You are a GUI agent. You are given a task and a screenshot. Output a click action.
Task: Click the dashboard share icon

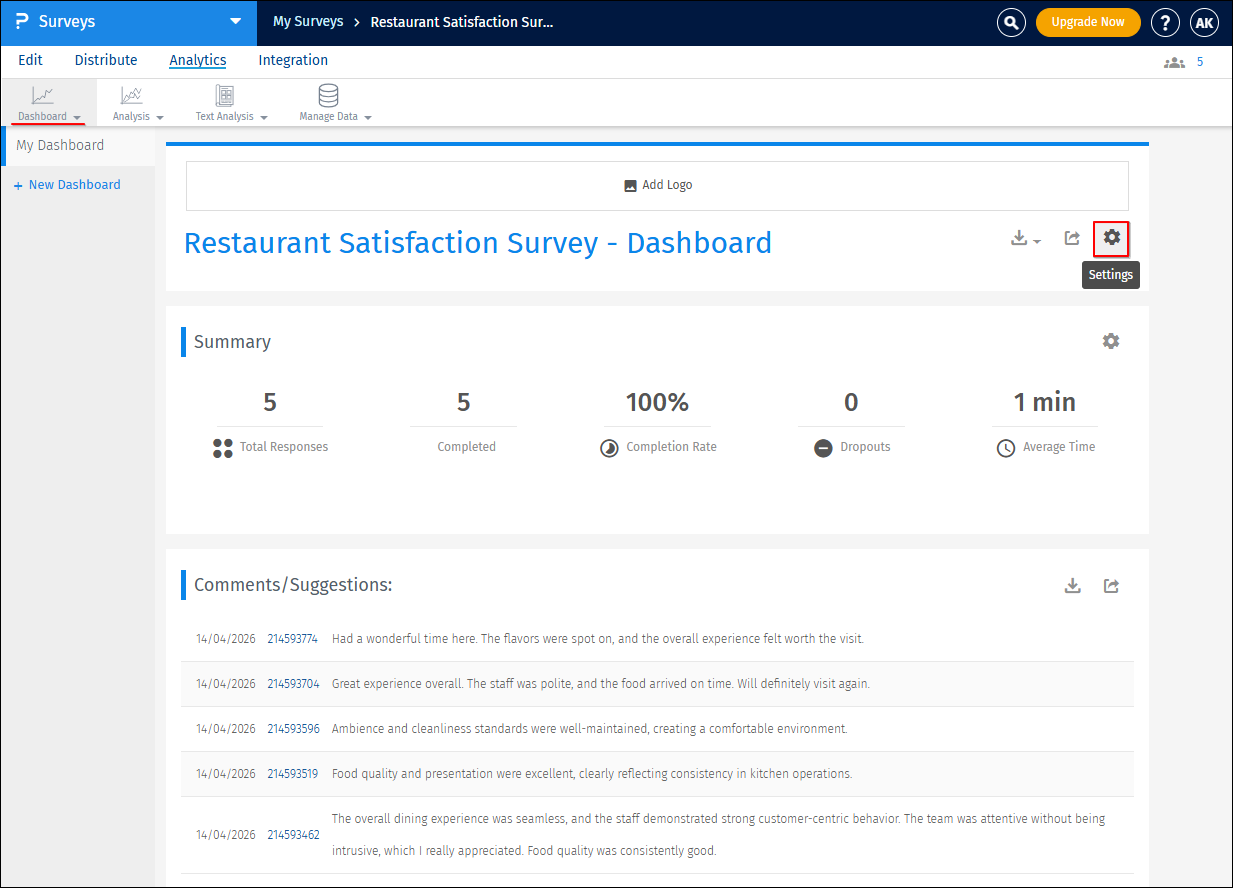(1072, 238)
